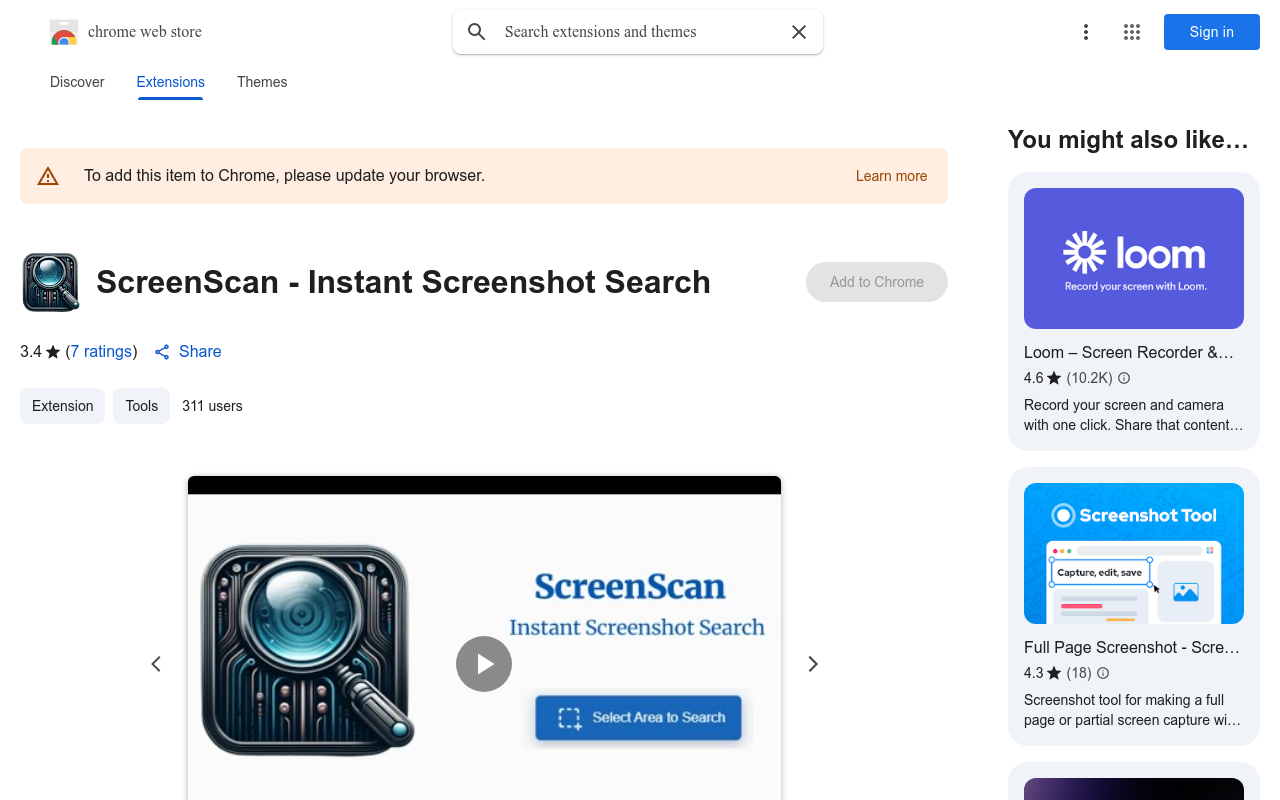Open the Themes tab

pyautogui.click(x=262, y=82)
